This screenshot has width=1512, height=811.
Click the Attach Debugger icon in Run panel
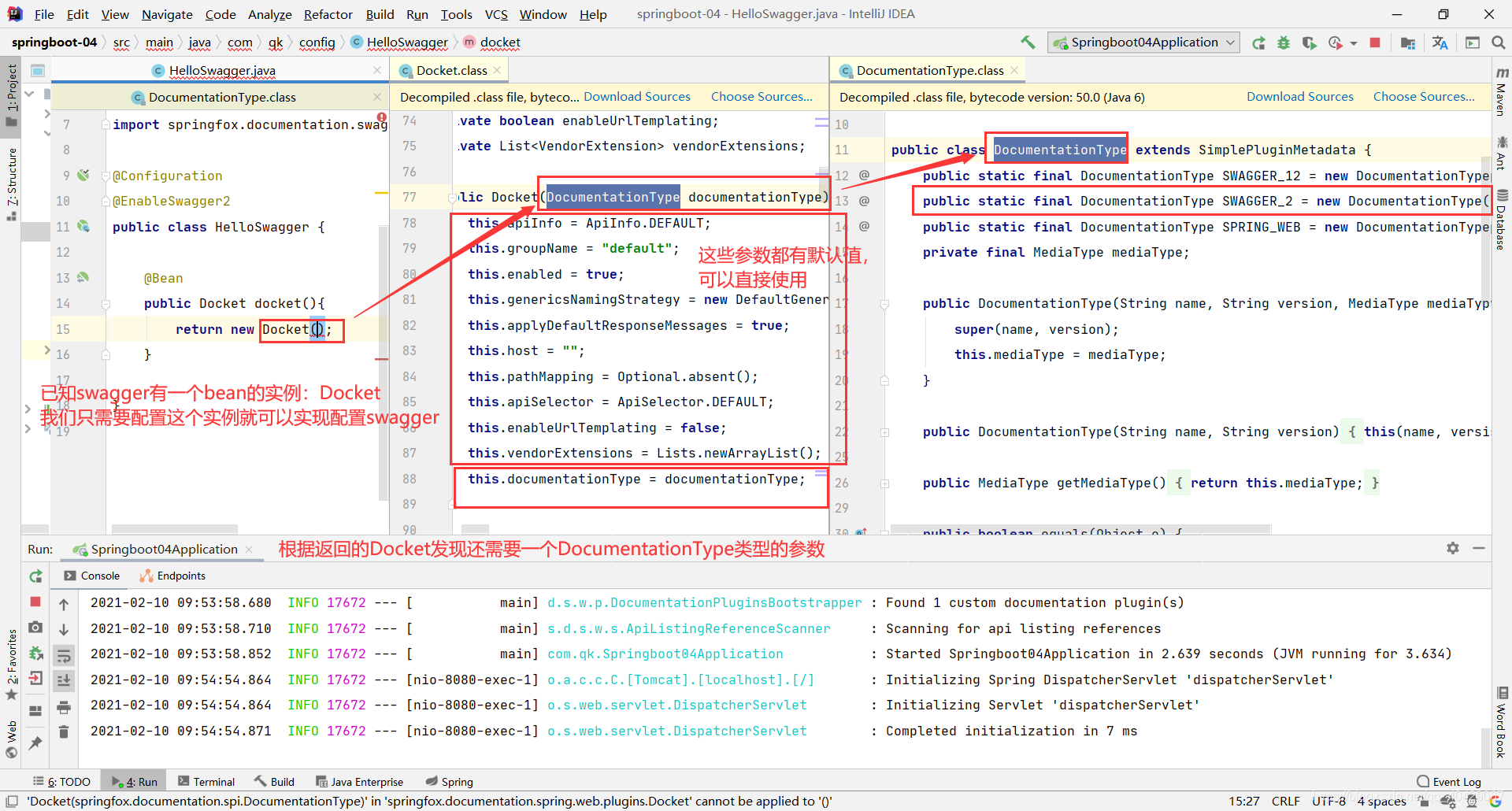click(35, 653)
